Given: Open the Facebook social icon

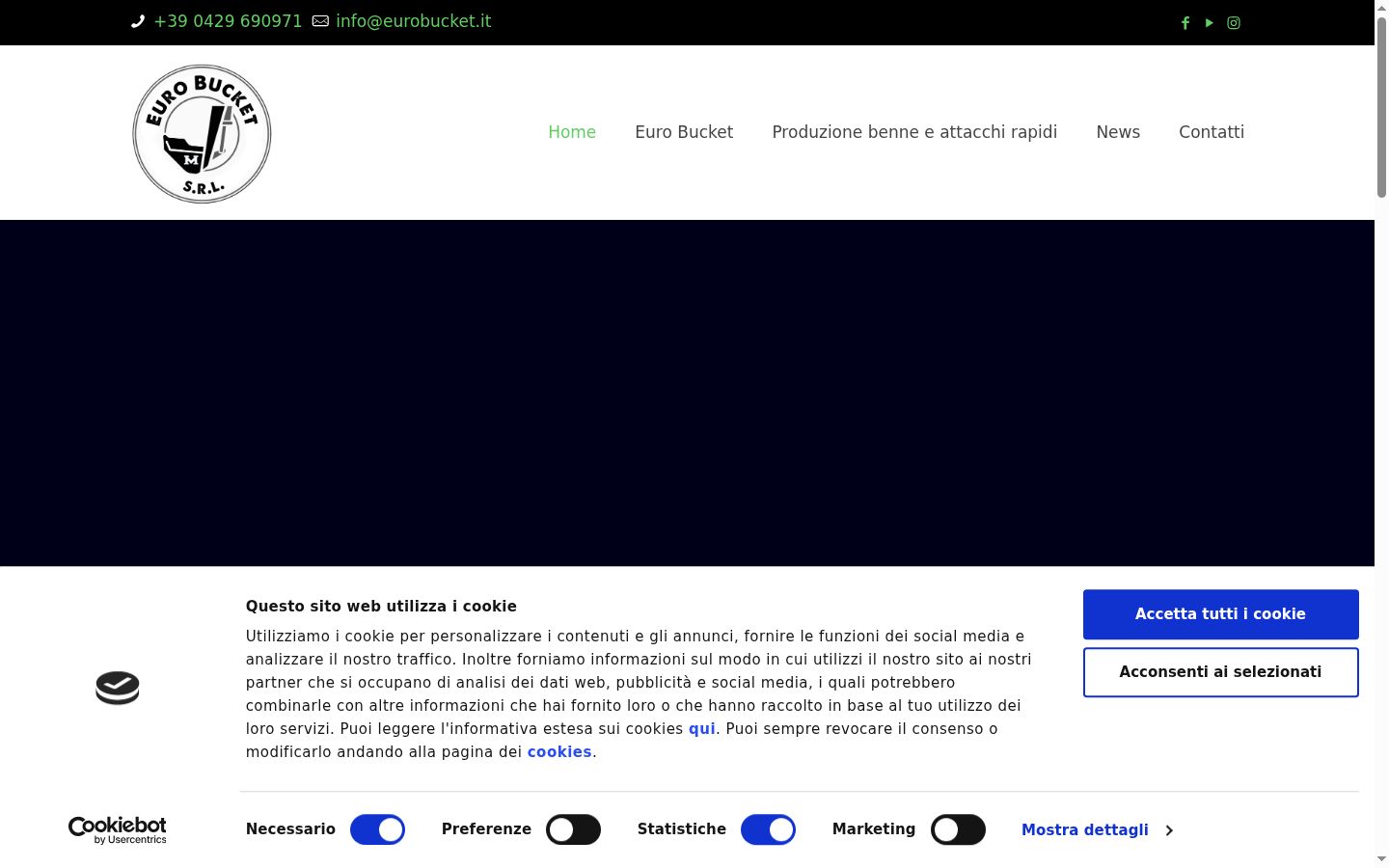Looking at the screenshot, I should [1185, 23].
